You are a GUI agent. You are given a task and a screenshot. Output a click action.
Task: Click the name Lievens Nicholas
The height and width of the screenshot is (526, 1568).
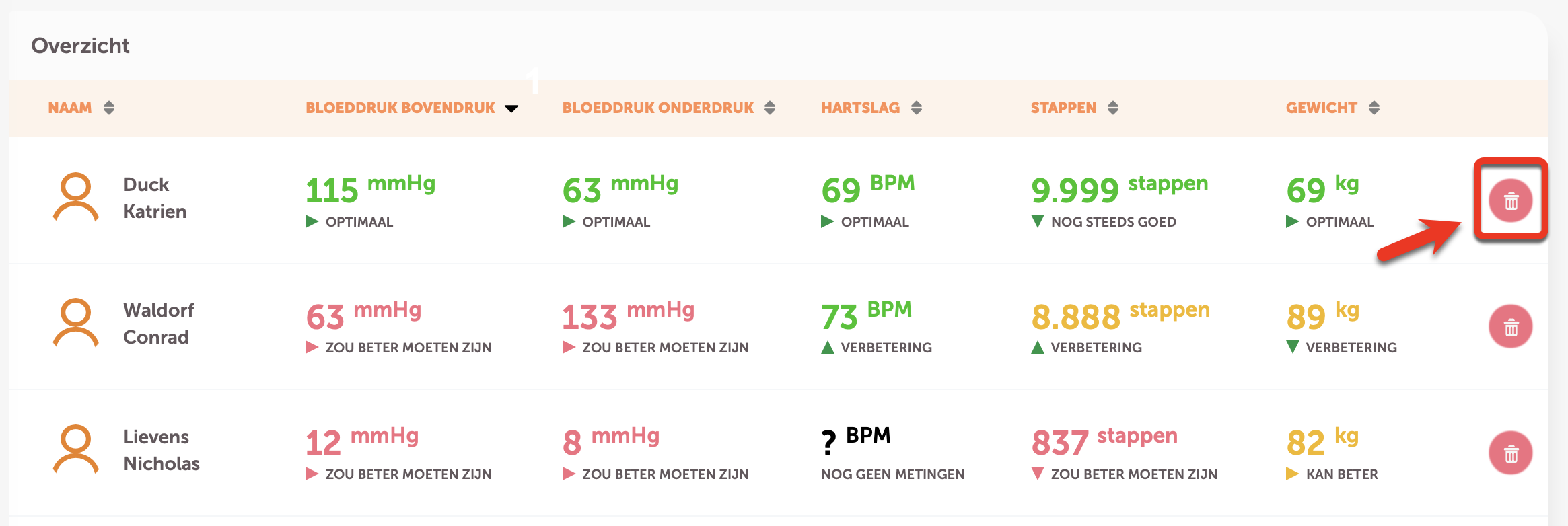tap(160, 449)
